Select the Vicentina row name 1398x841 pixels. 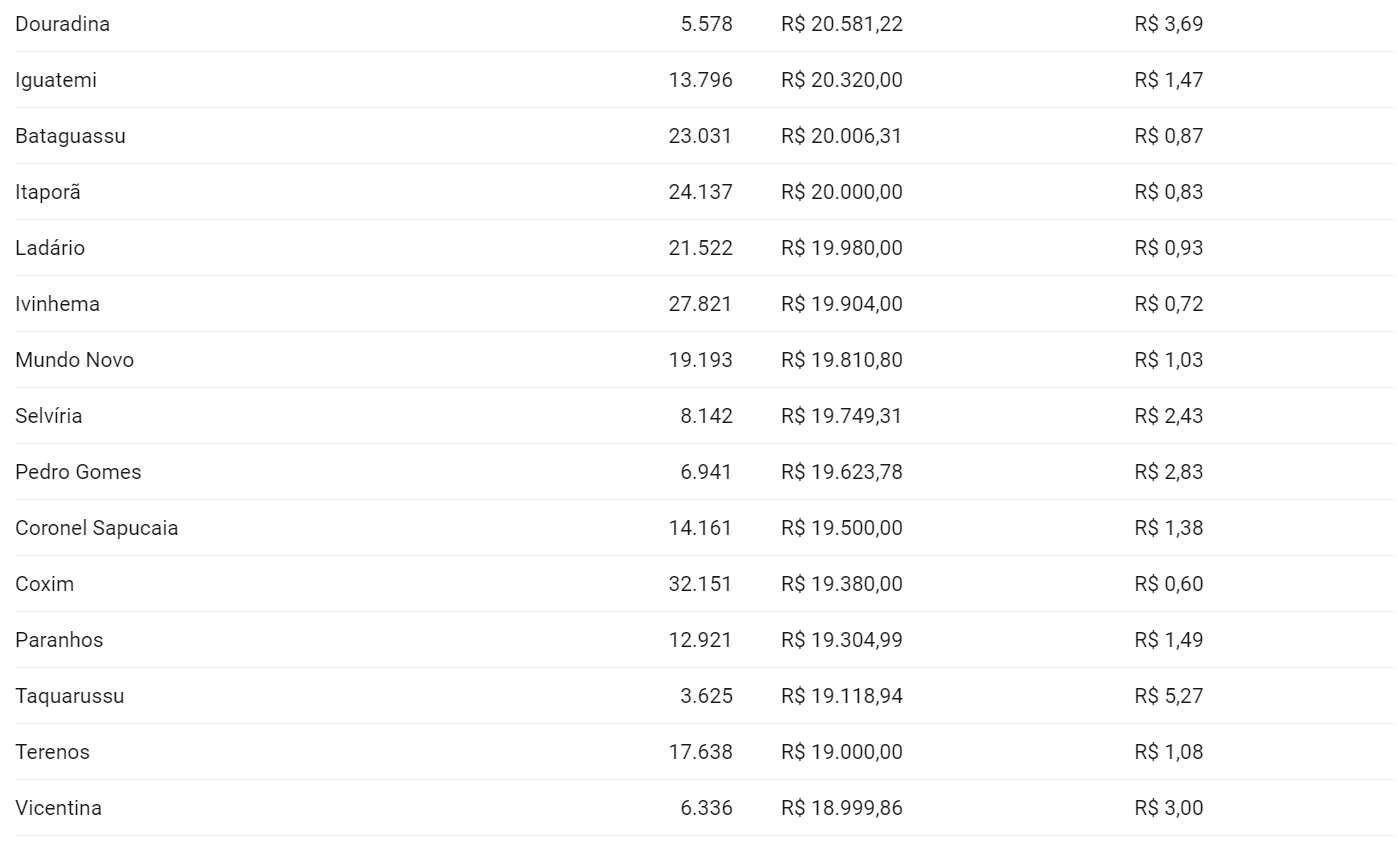point(58,808)
